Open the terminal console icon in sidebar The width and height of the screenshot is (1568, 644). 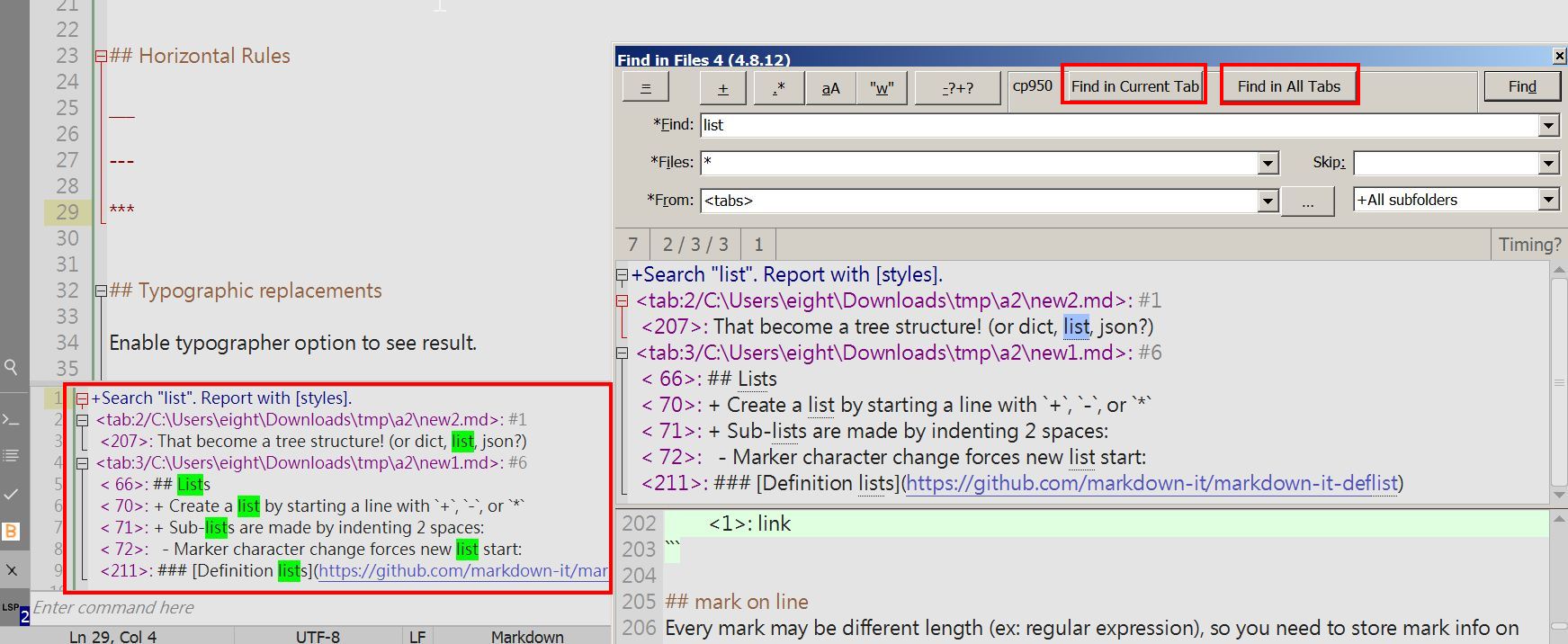(11, 419)
